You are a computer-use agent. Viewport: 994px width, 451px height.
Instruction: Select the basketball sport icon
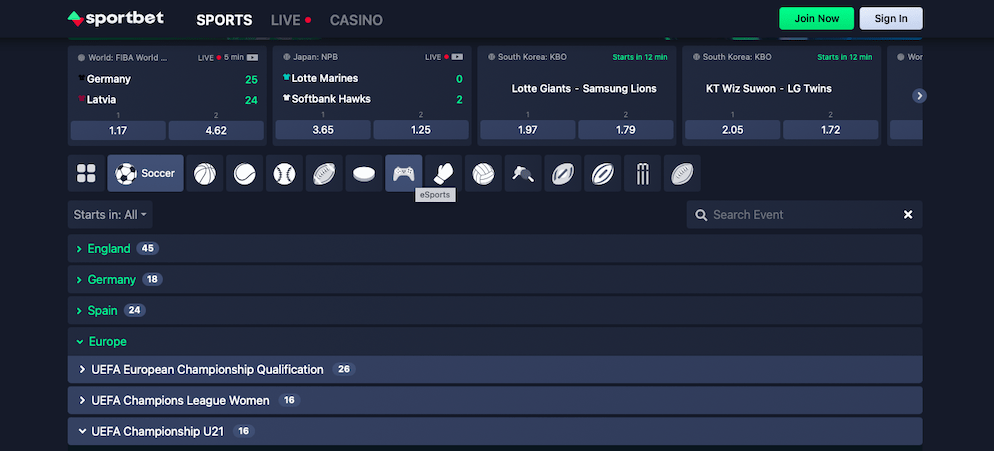(205, 173)
